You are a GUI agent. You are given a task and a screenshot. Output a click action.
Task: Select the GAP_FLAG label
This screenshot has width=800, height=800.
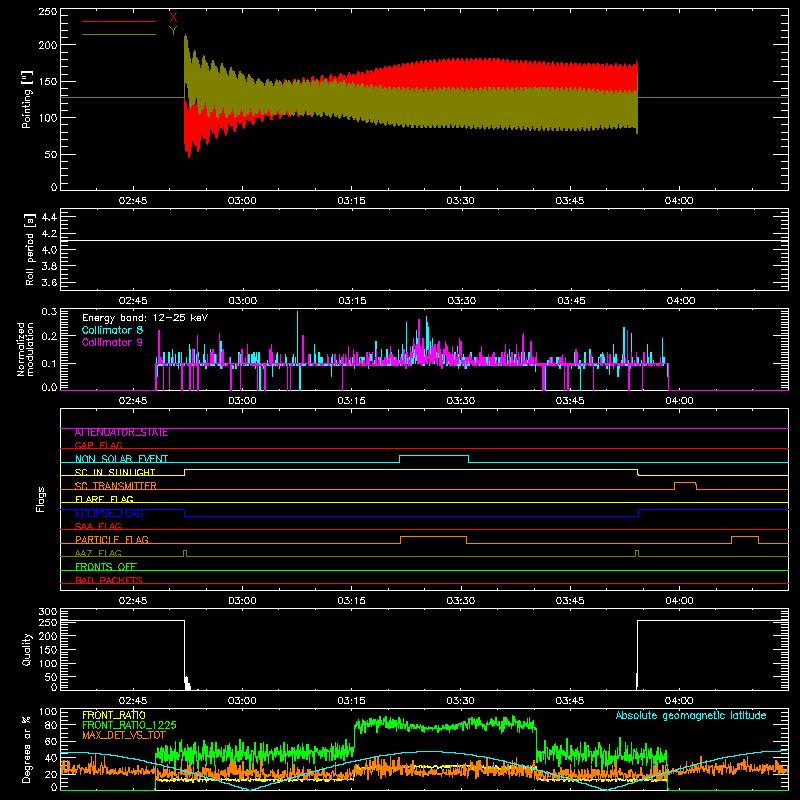(x=98, y=445)
